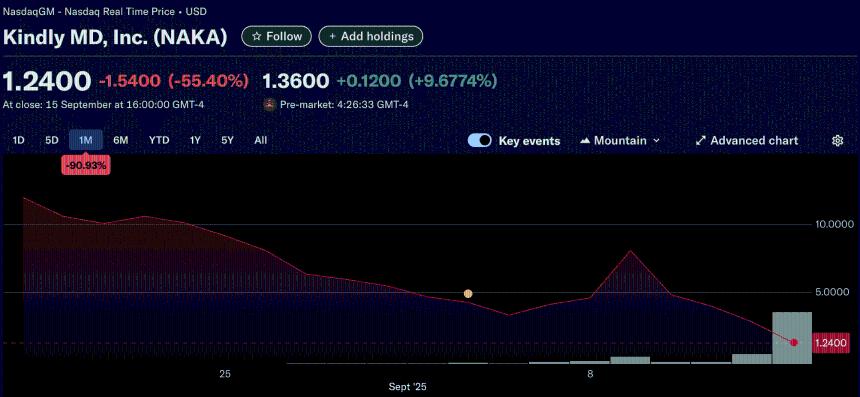Show the 5Y price history
Screen dimensions: 860x397
(228, 140)
